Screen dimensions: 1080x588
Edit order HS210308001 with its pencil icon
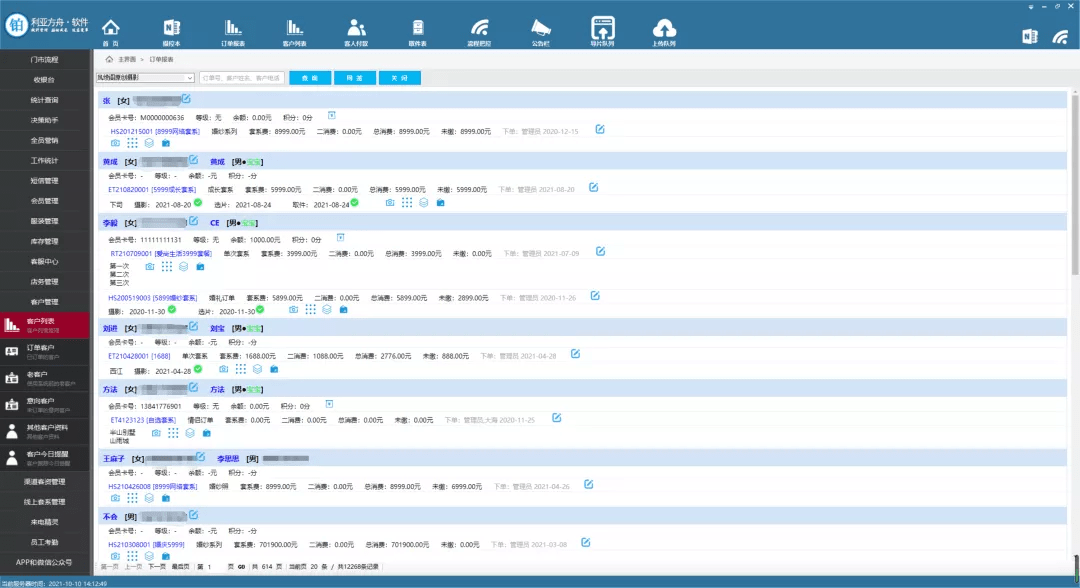585,543
